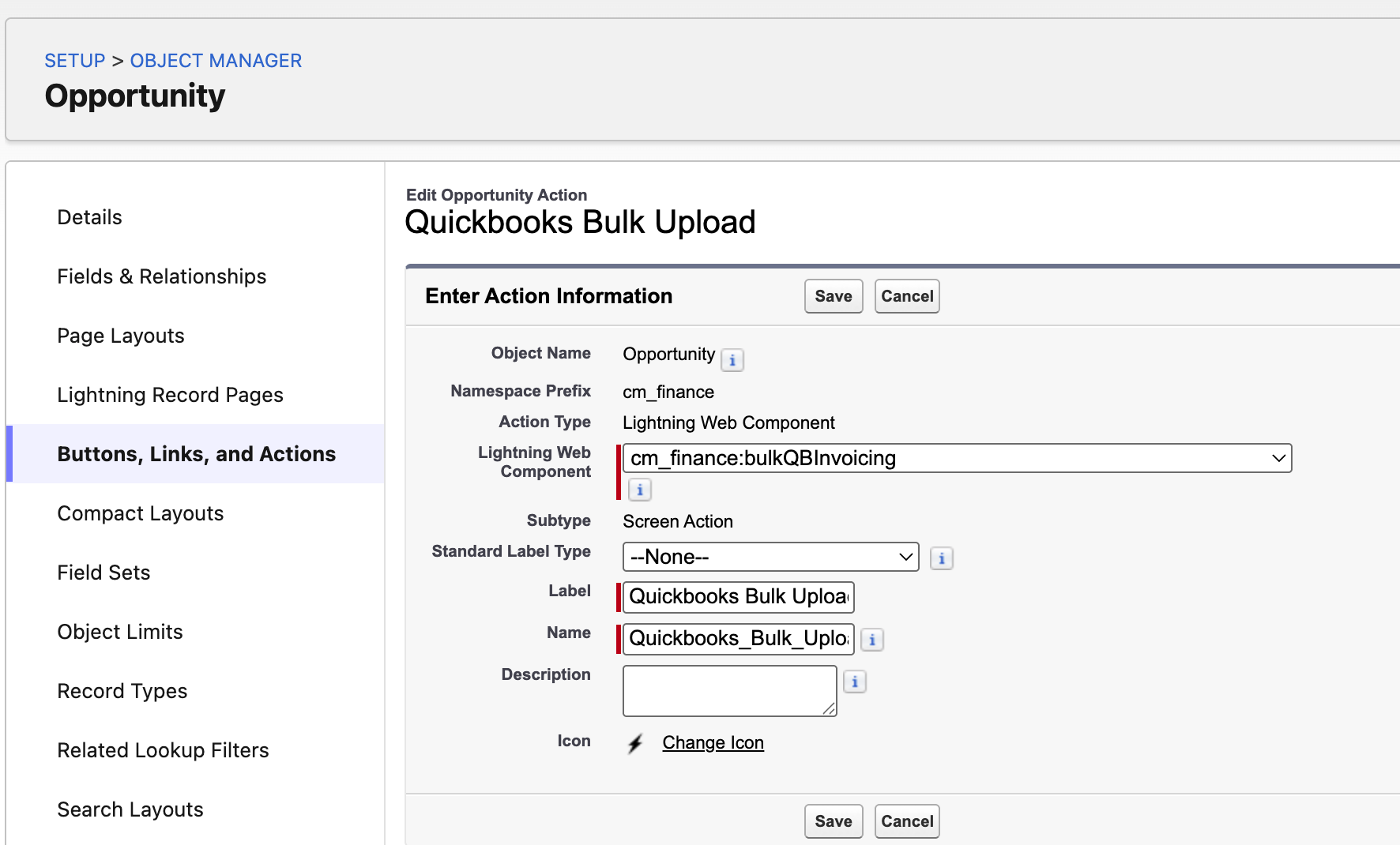This screenshot has height=845, width=1400.
Task: Select Page Layouts in the sidebar
Action: point(121,336)
